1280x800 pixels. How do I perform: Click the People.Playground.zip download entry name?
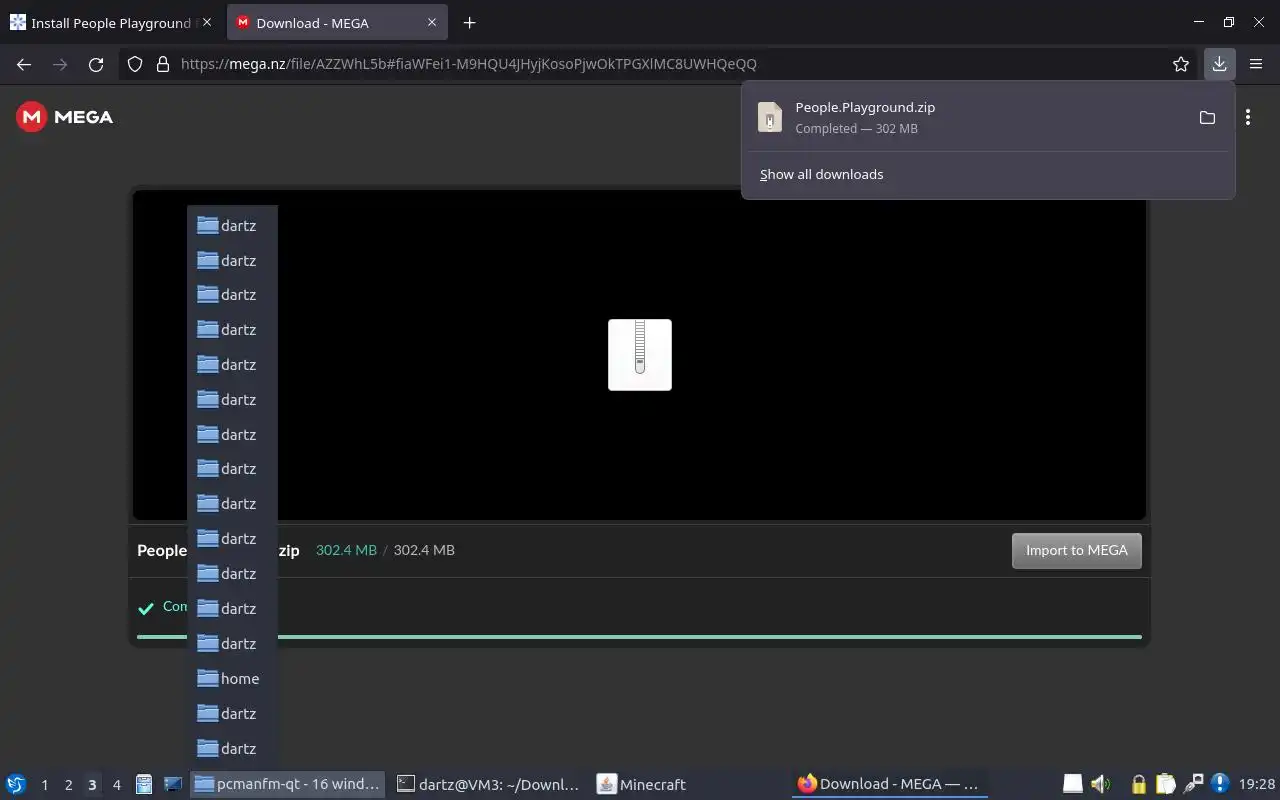[865, 107]
